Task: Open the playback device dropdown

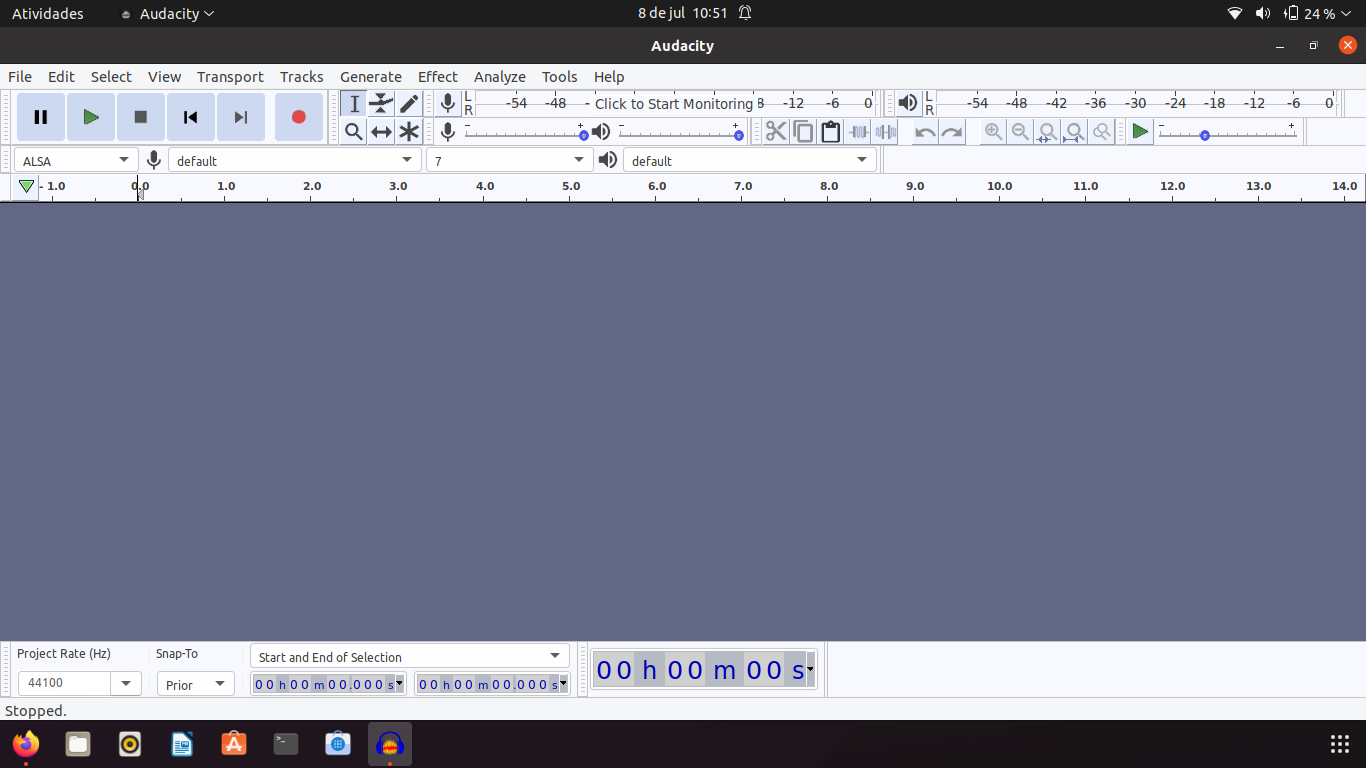Action: pos(749,160)
